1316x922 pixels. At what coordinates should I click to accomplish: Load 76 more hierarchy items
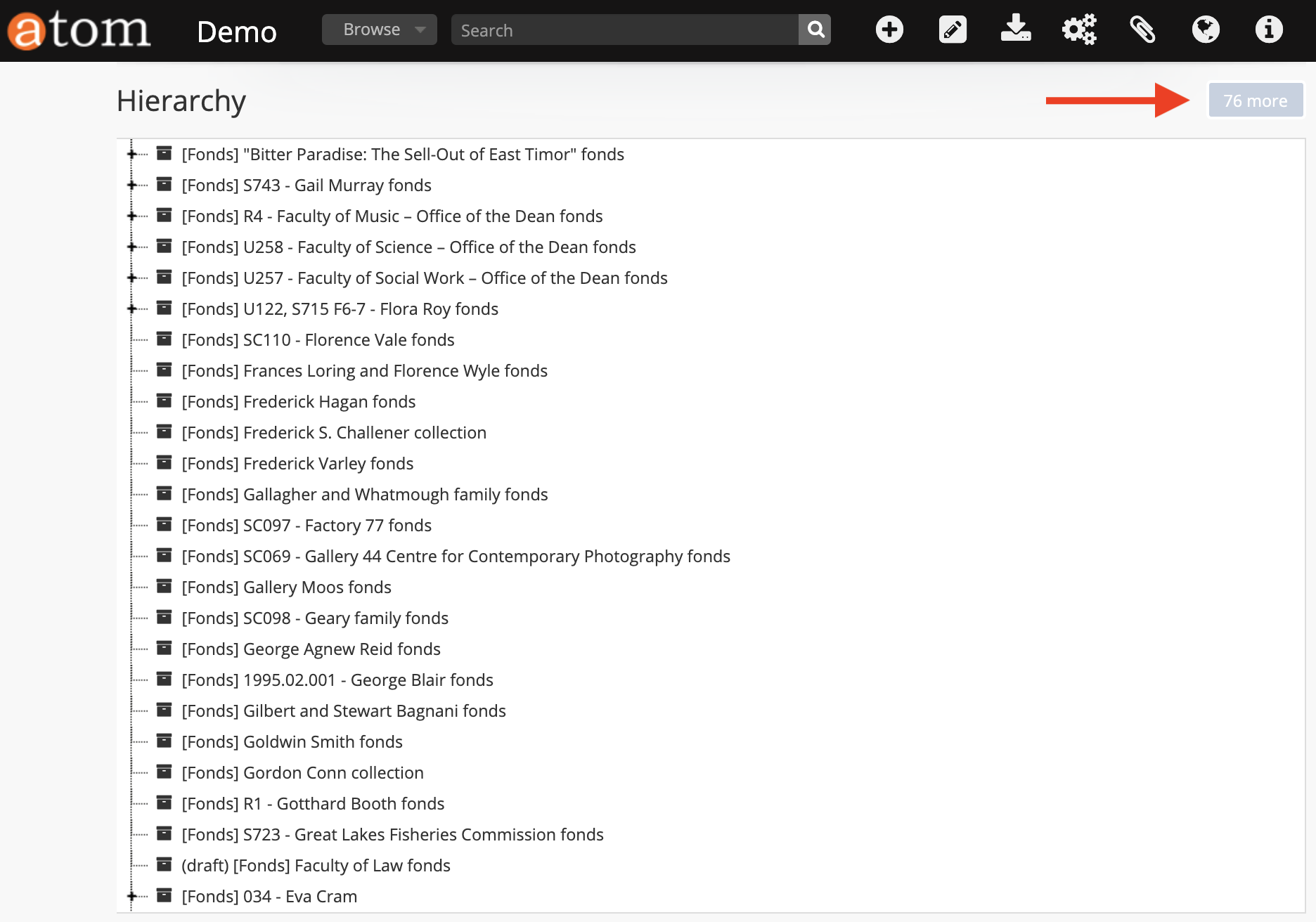[1256, 100]
